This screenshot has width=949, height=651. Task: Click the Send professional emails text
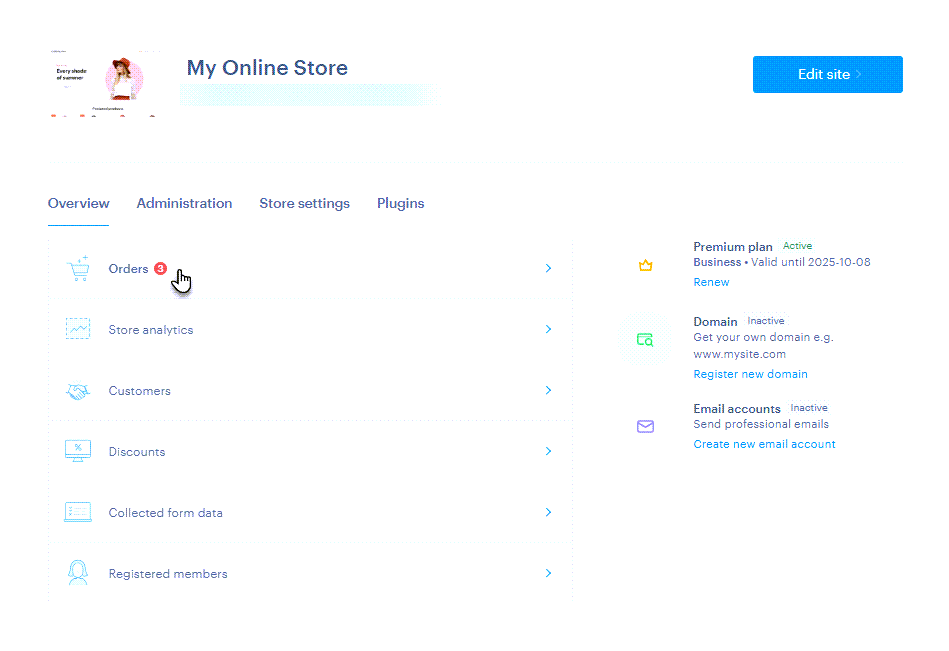761,424
